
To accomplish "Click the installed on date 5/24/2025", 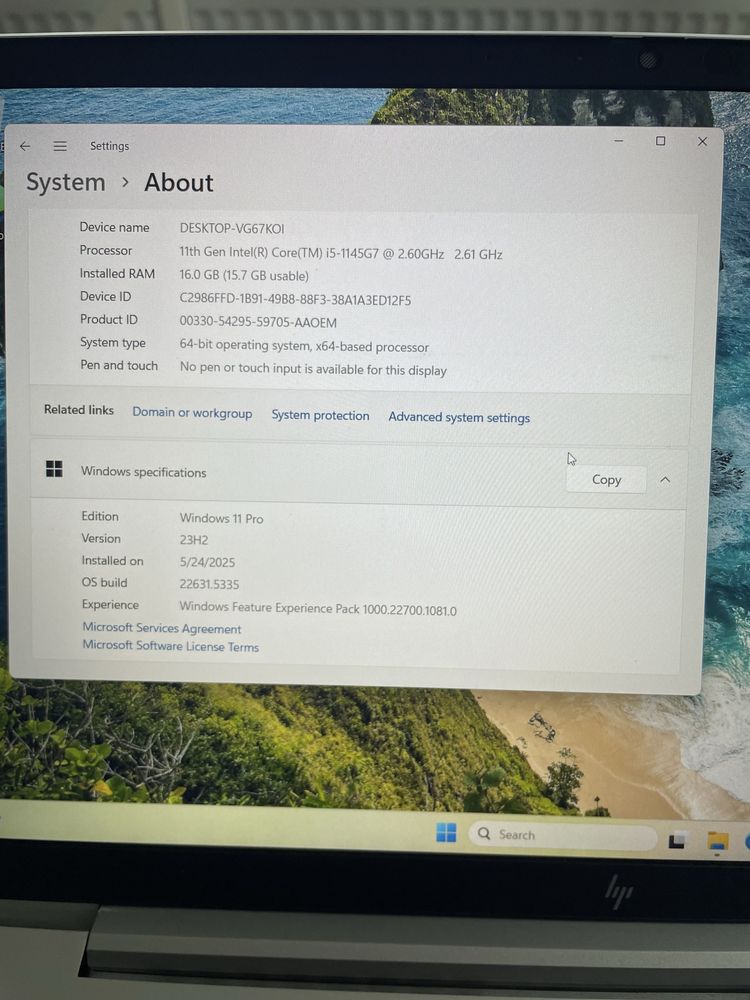I will pos(207,562).
